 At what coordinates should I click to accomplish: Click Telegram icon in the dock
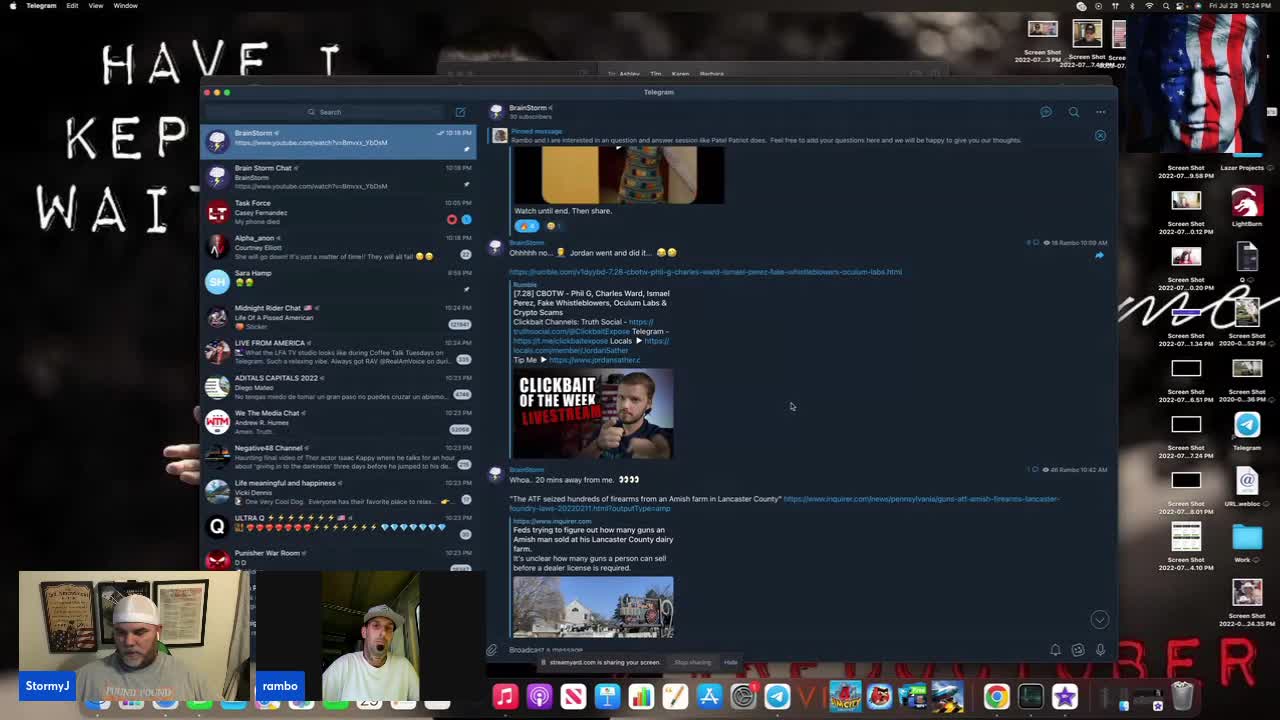(x=777, y=697)
